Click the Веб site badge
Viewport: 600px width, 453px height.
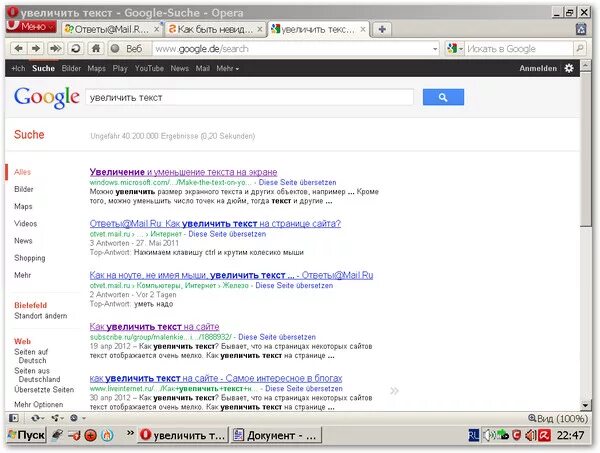pyautogui.click(x=127, y=49)
